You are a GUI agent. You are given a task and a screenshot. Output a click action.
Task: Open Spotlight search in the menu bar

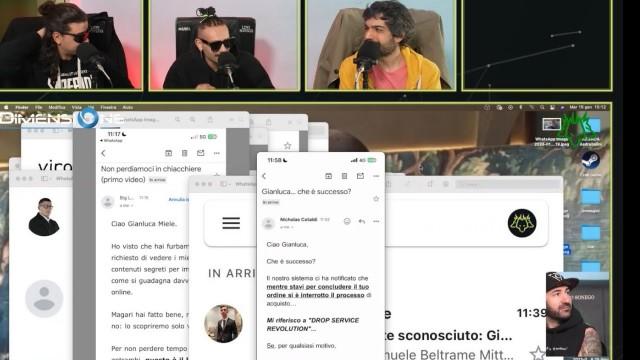[x=542, y=107]
